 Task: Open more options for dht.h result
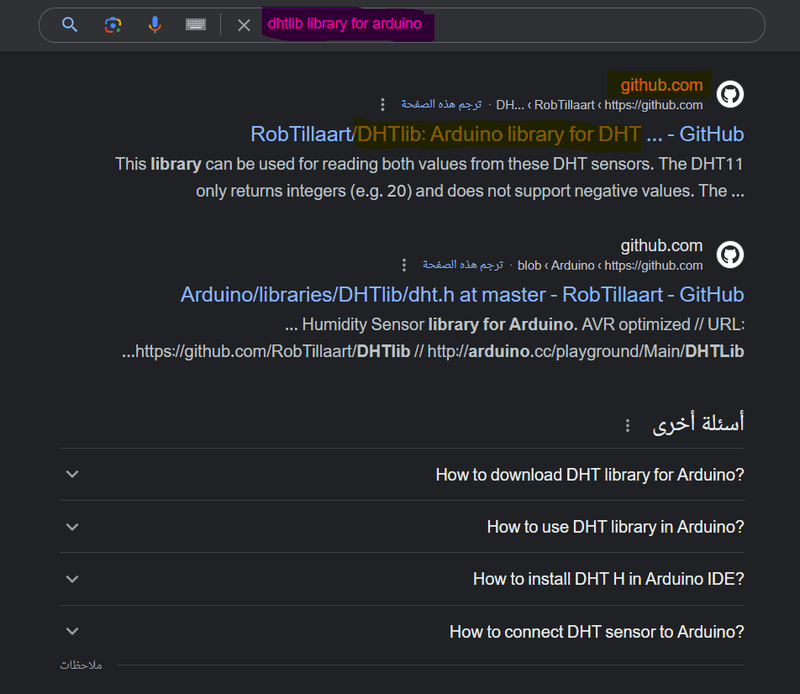coord(404,265)
